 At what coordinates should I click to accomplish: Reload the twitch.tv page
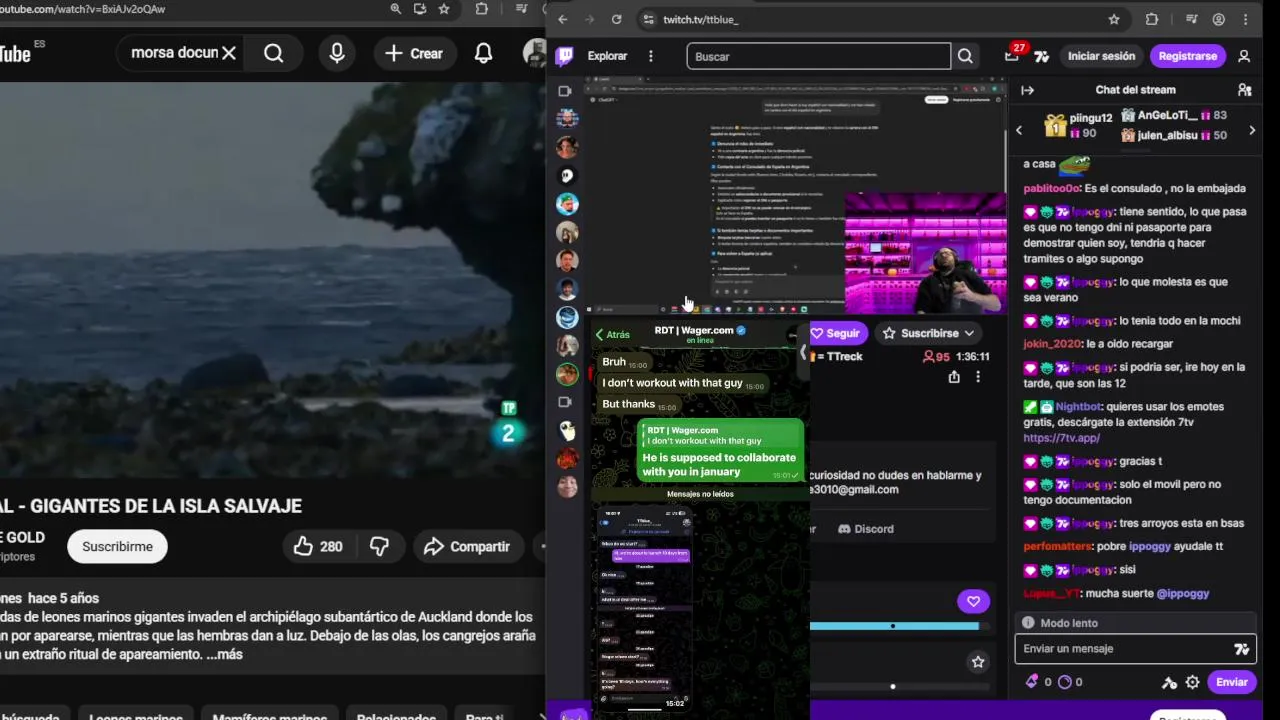pos(616,19)
